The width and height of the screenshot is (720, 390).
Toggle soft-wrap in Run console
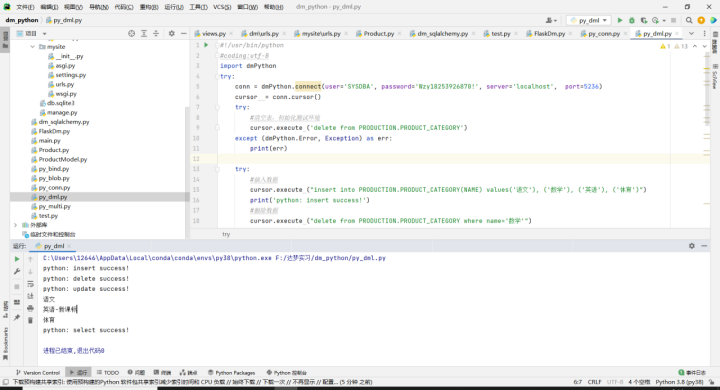pyautogui.click(x=30, y=284)
